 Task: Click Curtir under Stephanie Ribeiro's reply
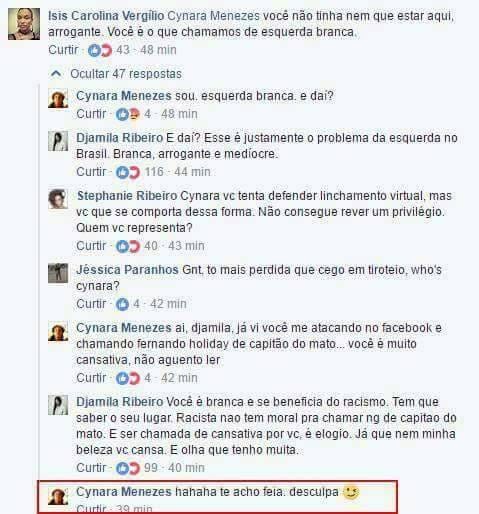(x=91, y=246)
